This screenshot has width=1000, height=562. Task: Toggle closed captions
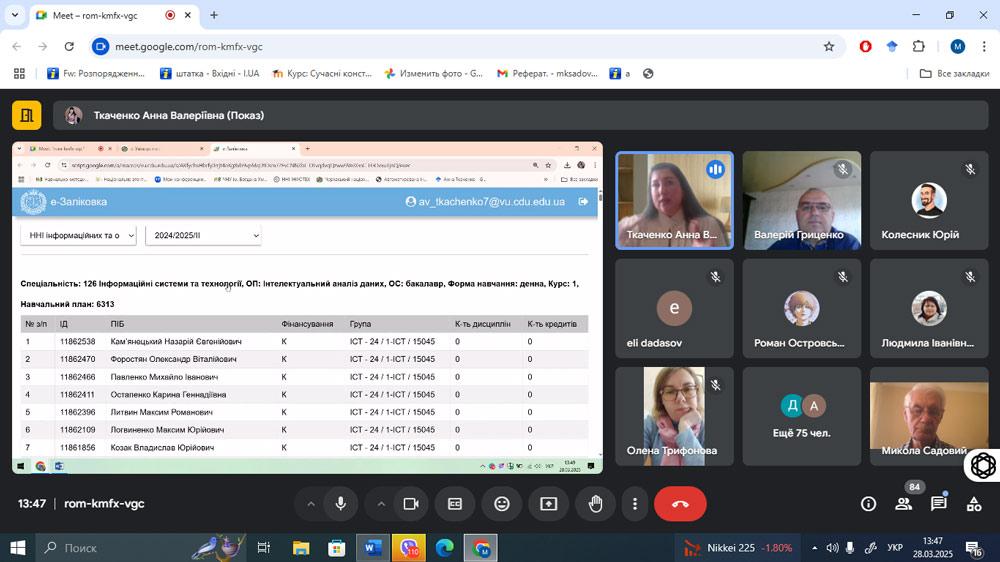click(455, 504)
